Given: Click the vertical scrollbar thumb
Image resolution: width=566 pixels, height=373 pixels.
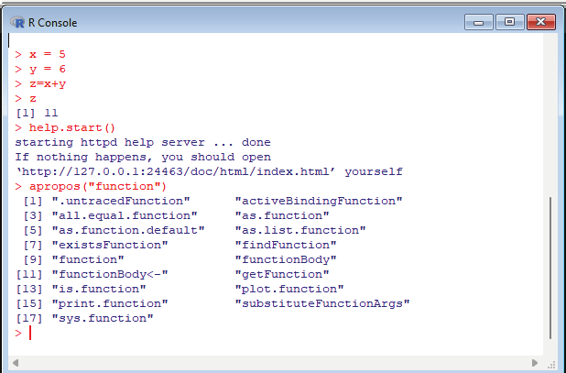Looking at the screenshot, I should click(550, 268).
